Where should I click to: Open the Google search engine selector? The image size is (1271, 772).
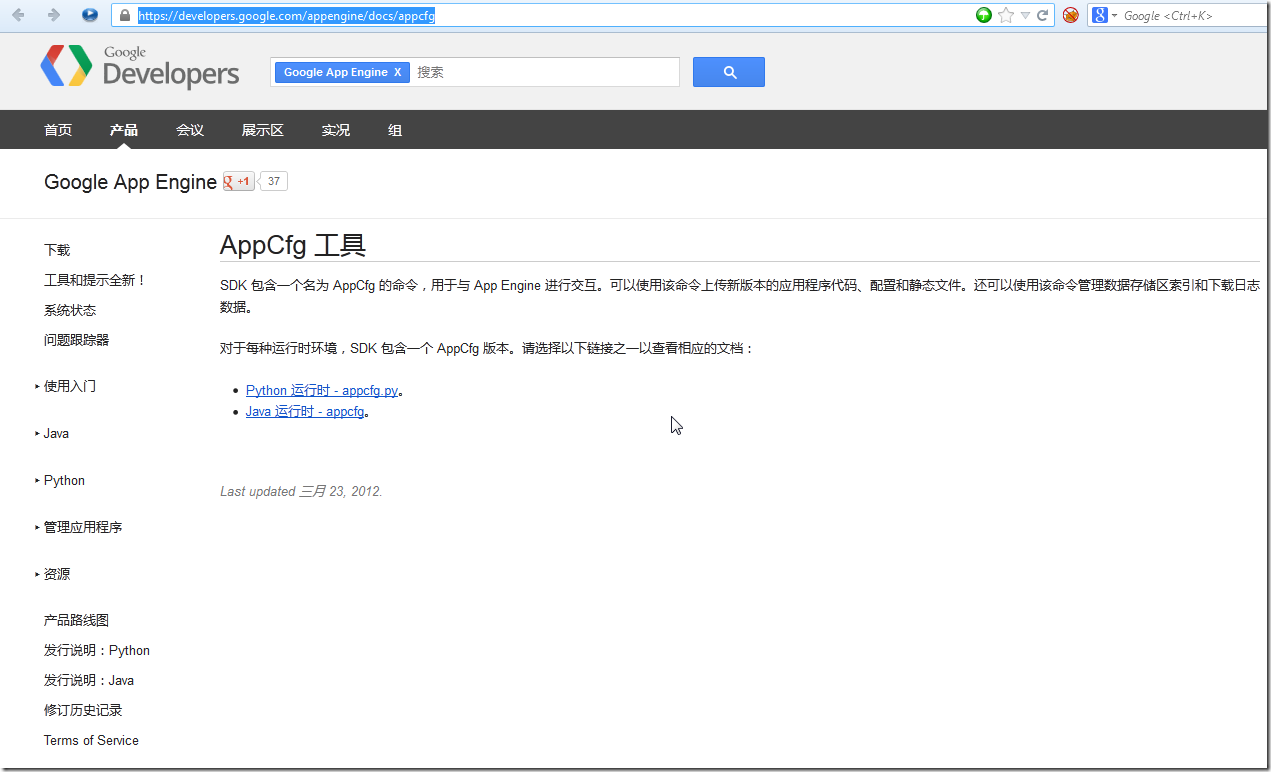point(1104,15)
